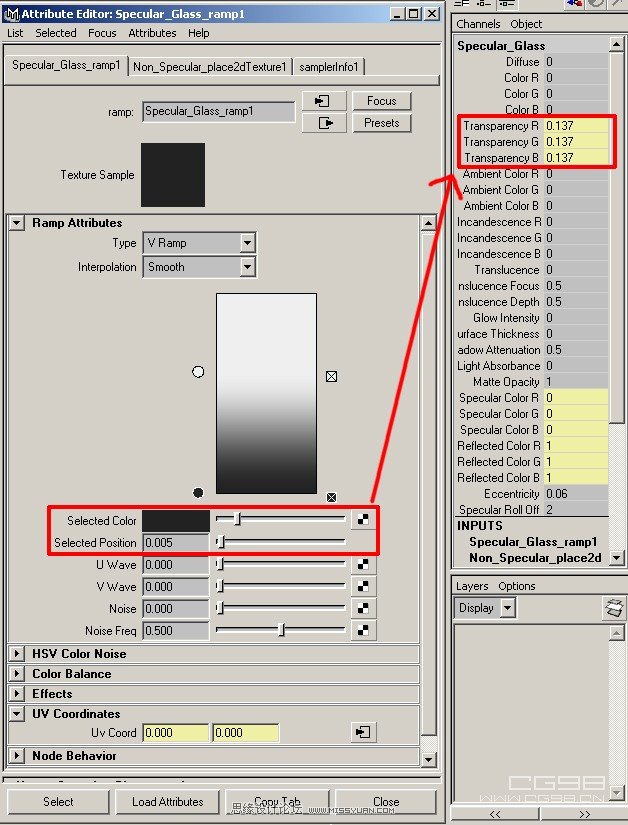Click checker map icon next to Selected Color

click(364, 520)
